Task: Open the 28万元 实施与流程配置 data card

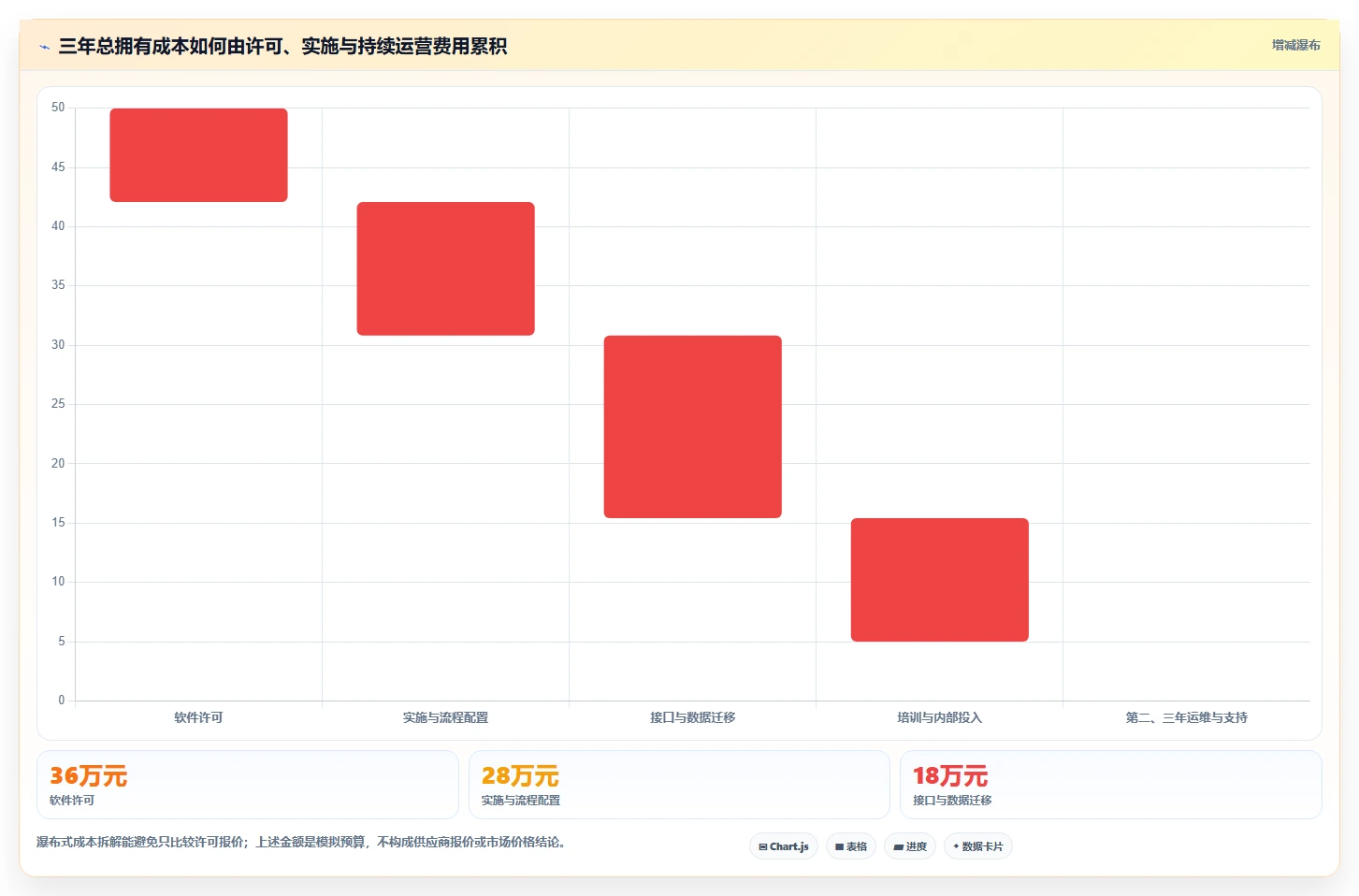Action: [x=679, y=785]
